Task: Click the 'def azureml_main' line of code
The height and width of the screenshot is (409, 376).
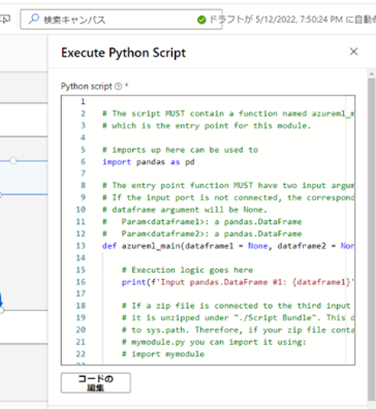Action: click(x=228, y=246)
